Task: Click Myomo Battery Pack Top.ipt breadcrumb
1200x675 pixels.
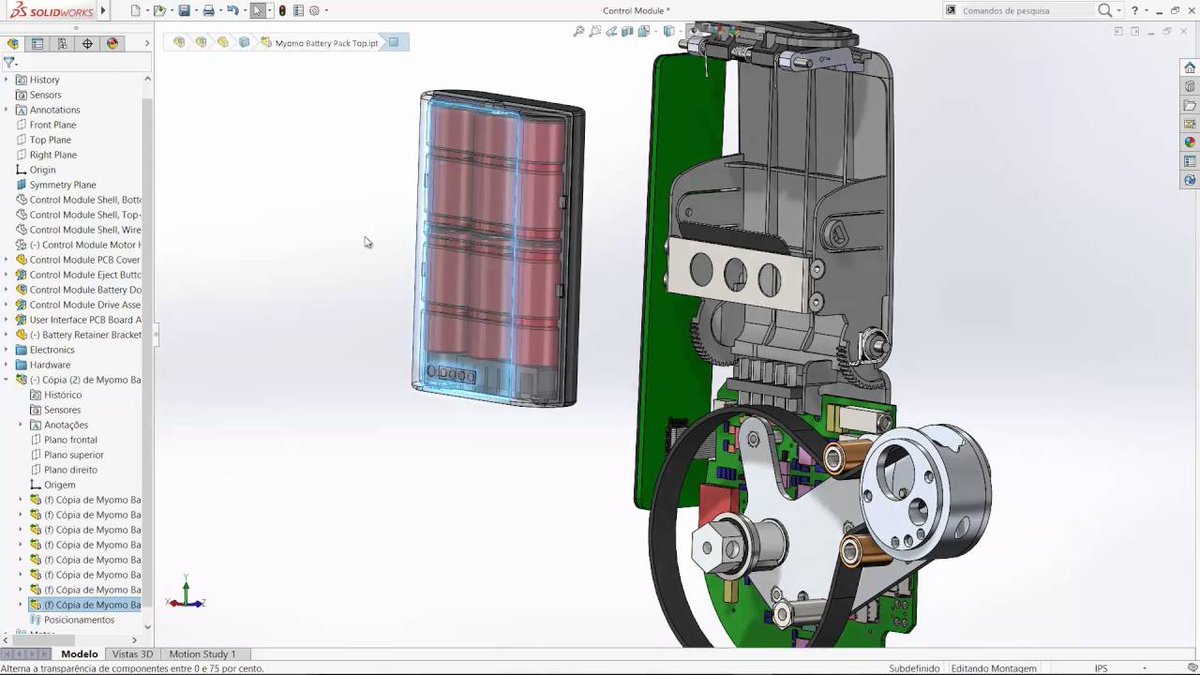Action: (326, 43)
